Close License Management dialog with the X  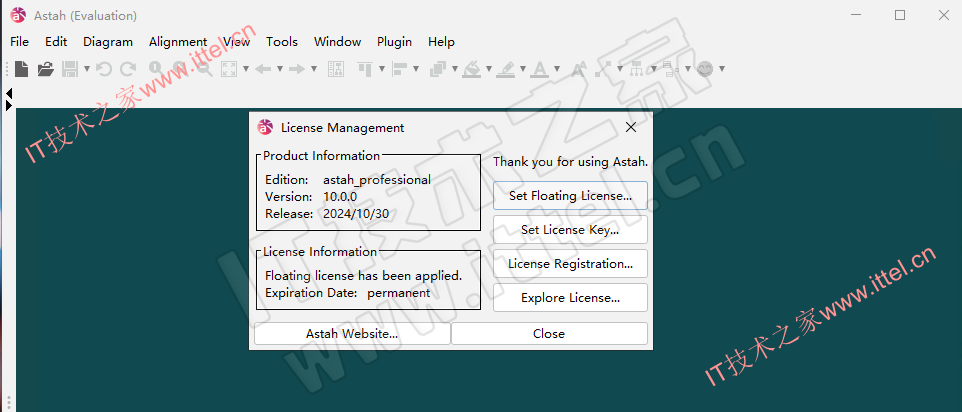(631, 128)
